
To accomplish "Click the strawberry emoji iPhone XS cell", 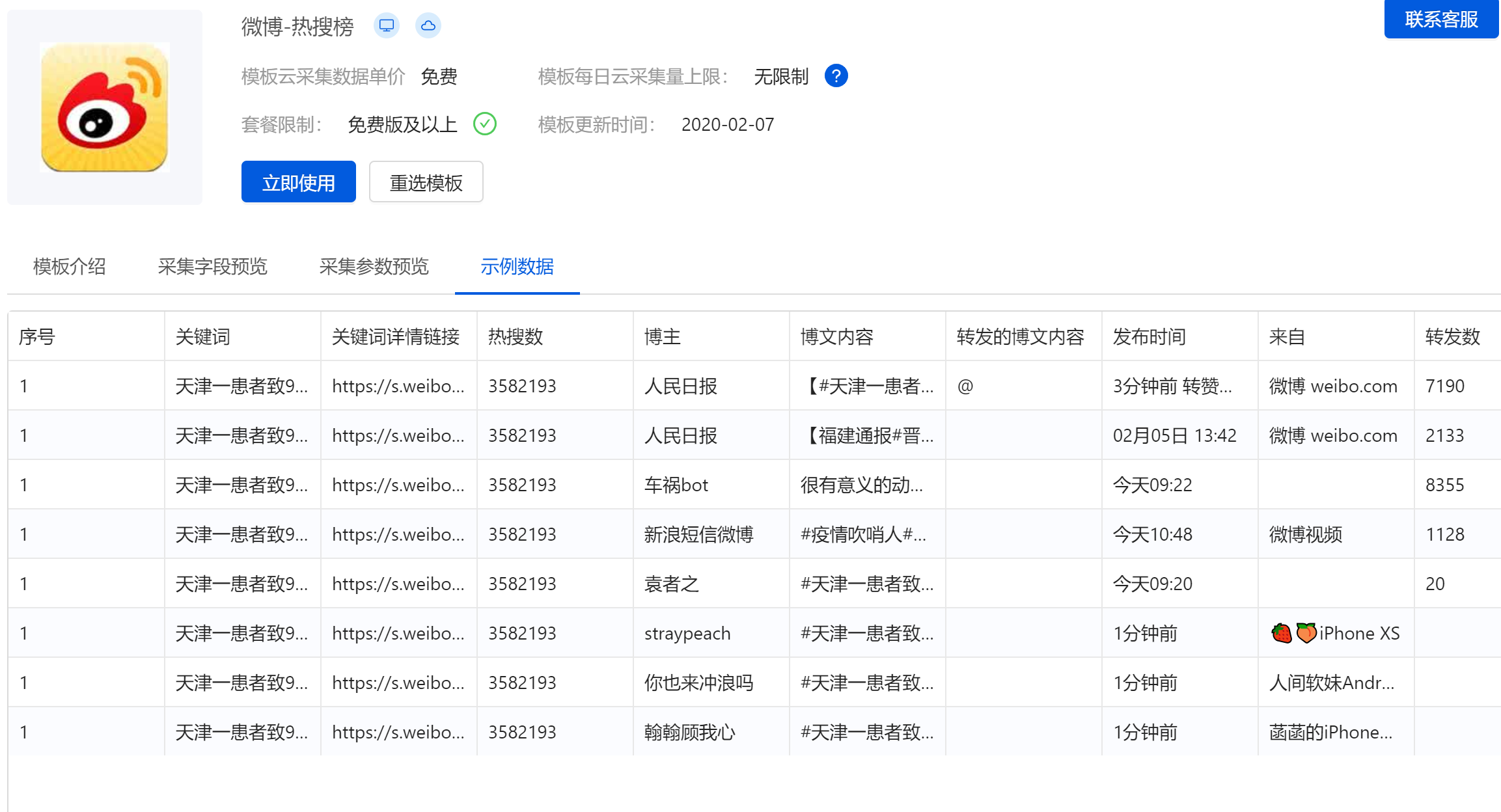I will click(x=1334, y=634).
